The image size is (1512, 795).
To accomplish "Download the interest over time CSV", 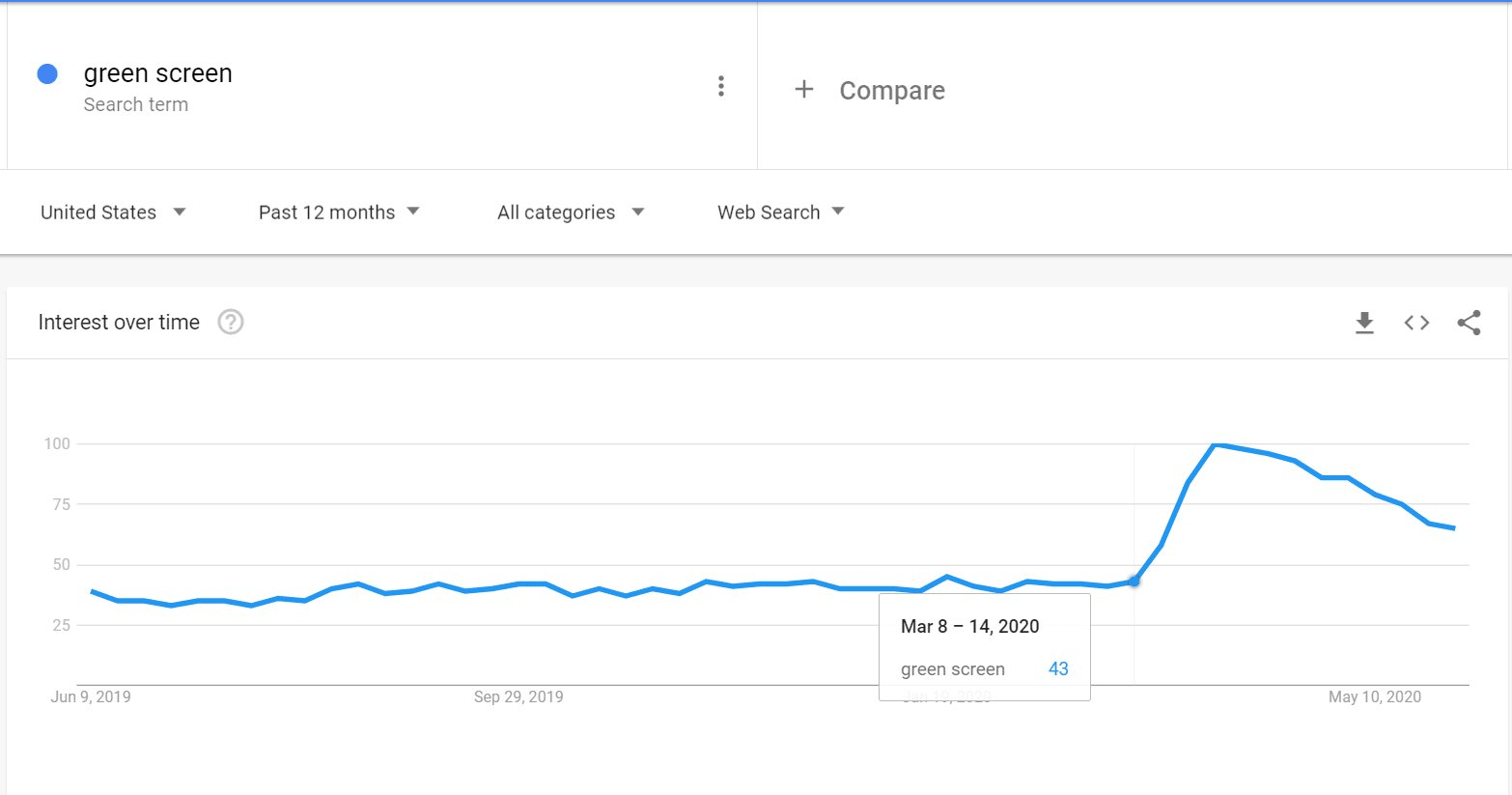I will click(1364, 323).
